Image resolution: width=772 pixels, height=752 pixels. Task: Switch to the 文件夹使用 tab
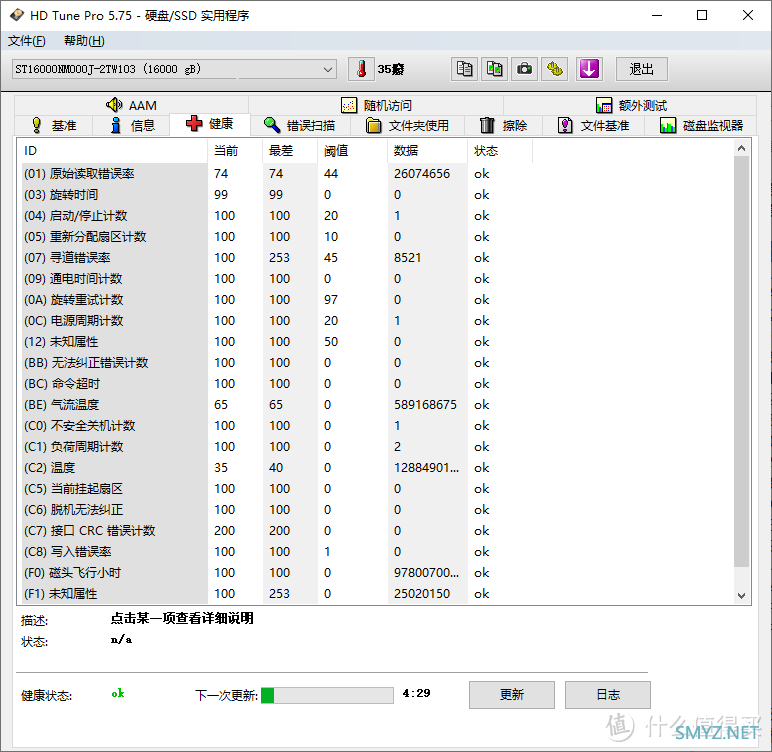[x=407, y=126]
